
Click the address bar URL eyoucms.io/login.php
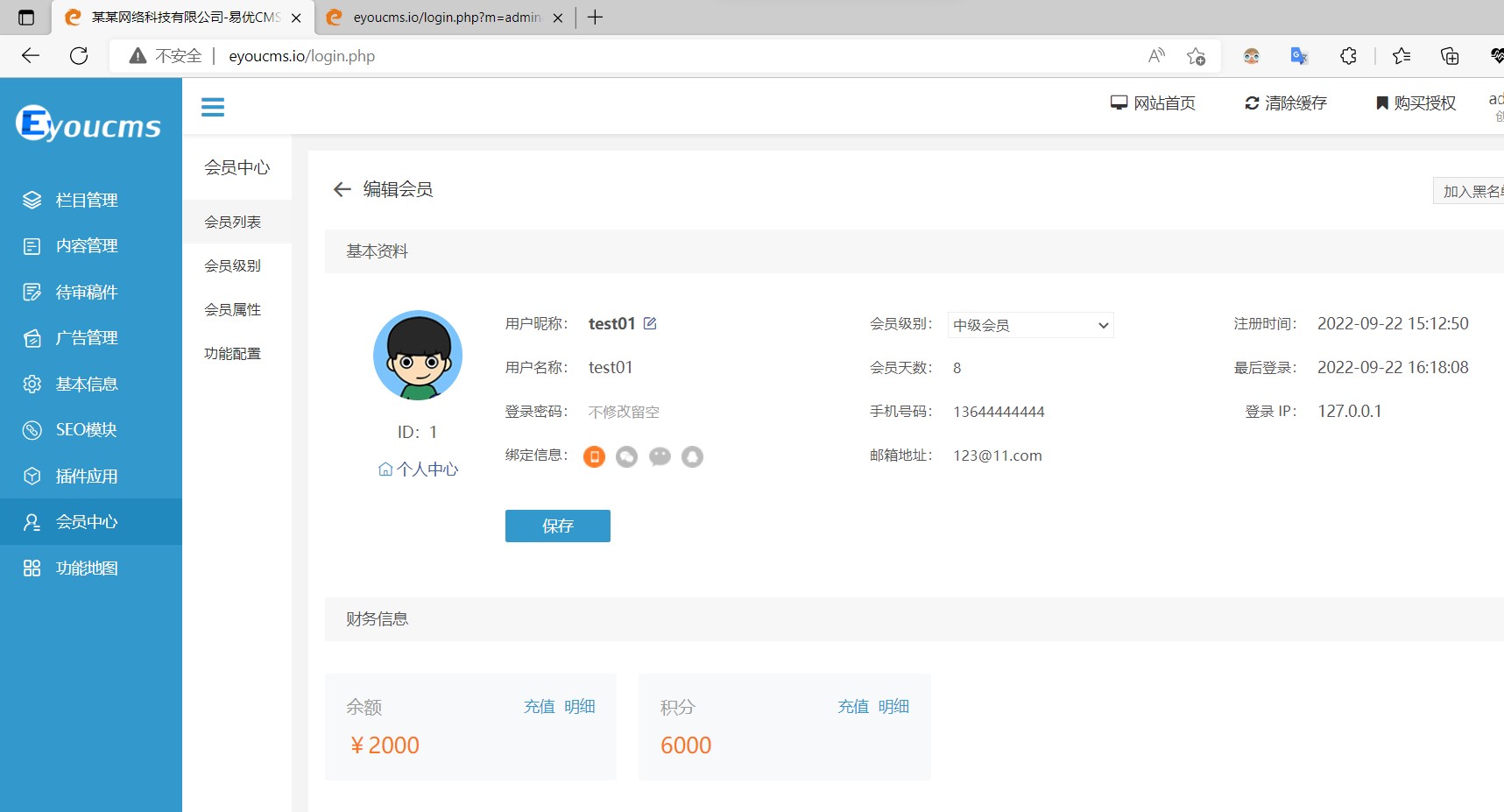click(x=301, y=56)
